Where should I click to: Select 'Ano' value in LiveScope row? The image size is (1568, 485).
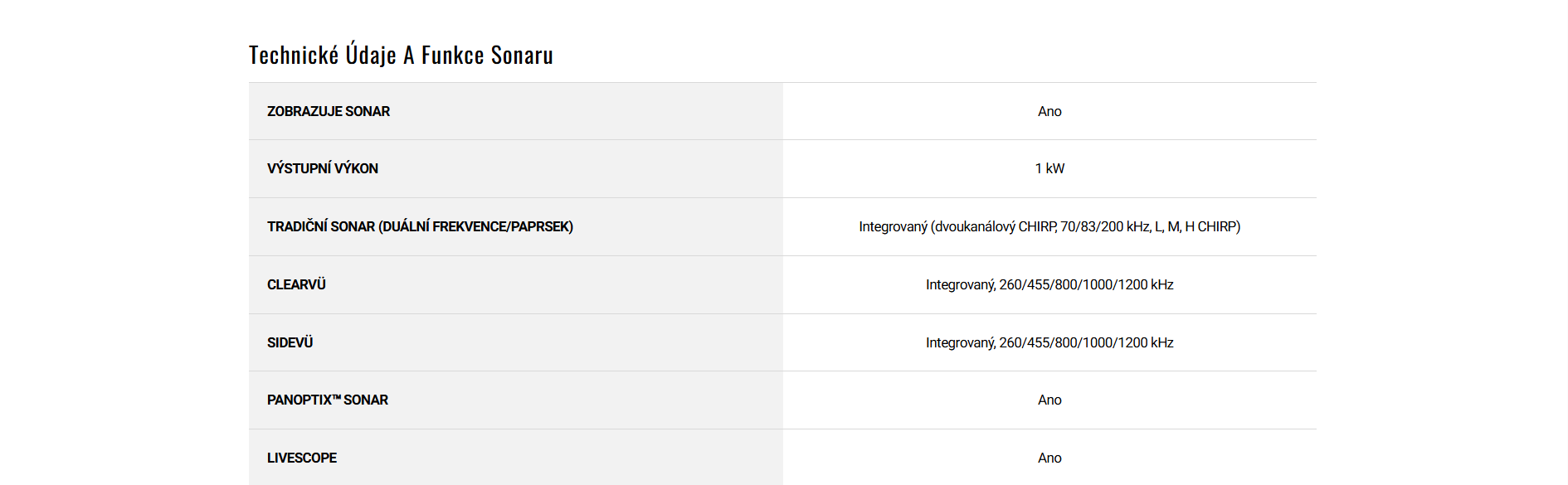coord(1049,458)
